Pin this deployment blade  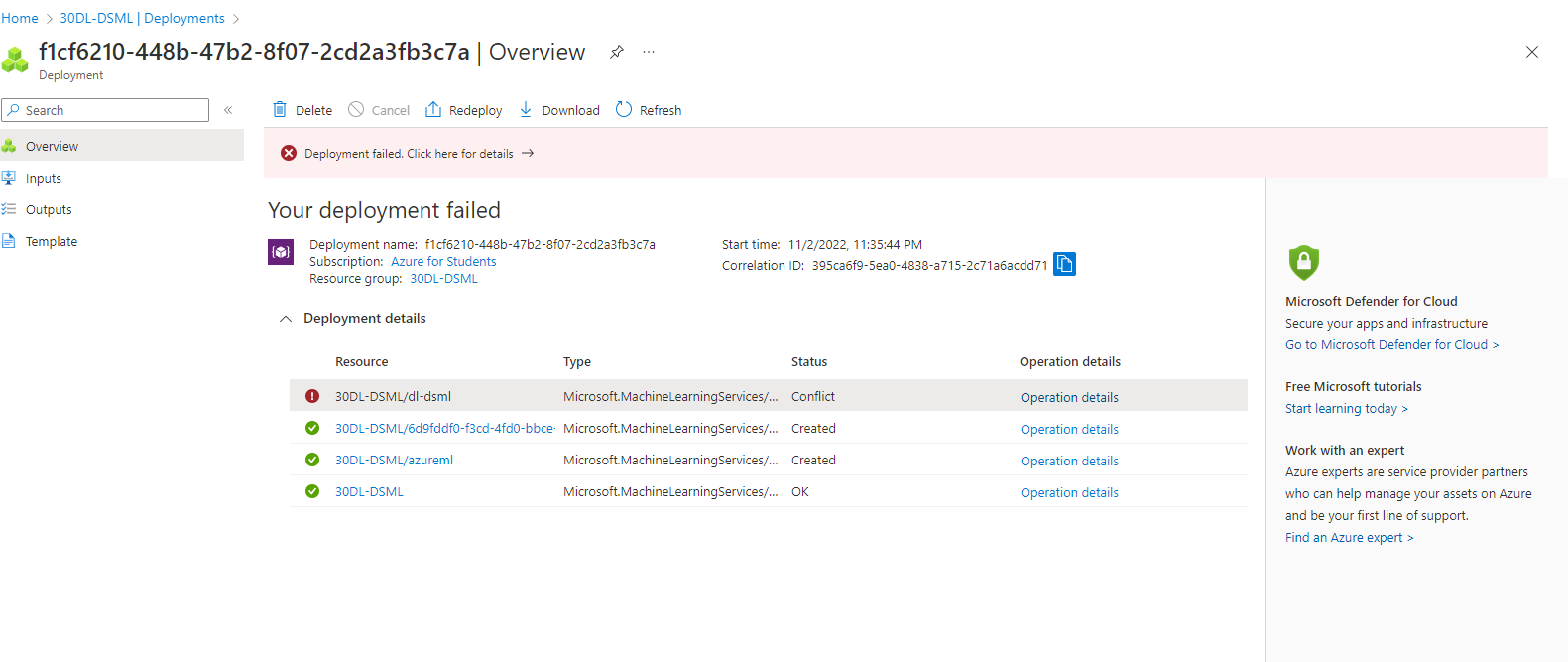coord(617,52)
